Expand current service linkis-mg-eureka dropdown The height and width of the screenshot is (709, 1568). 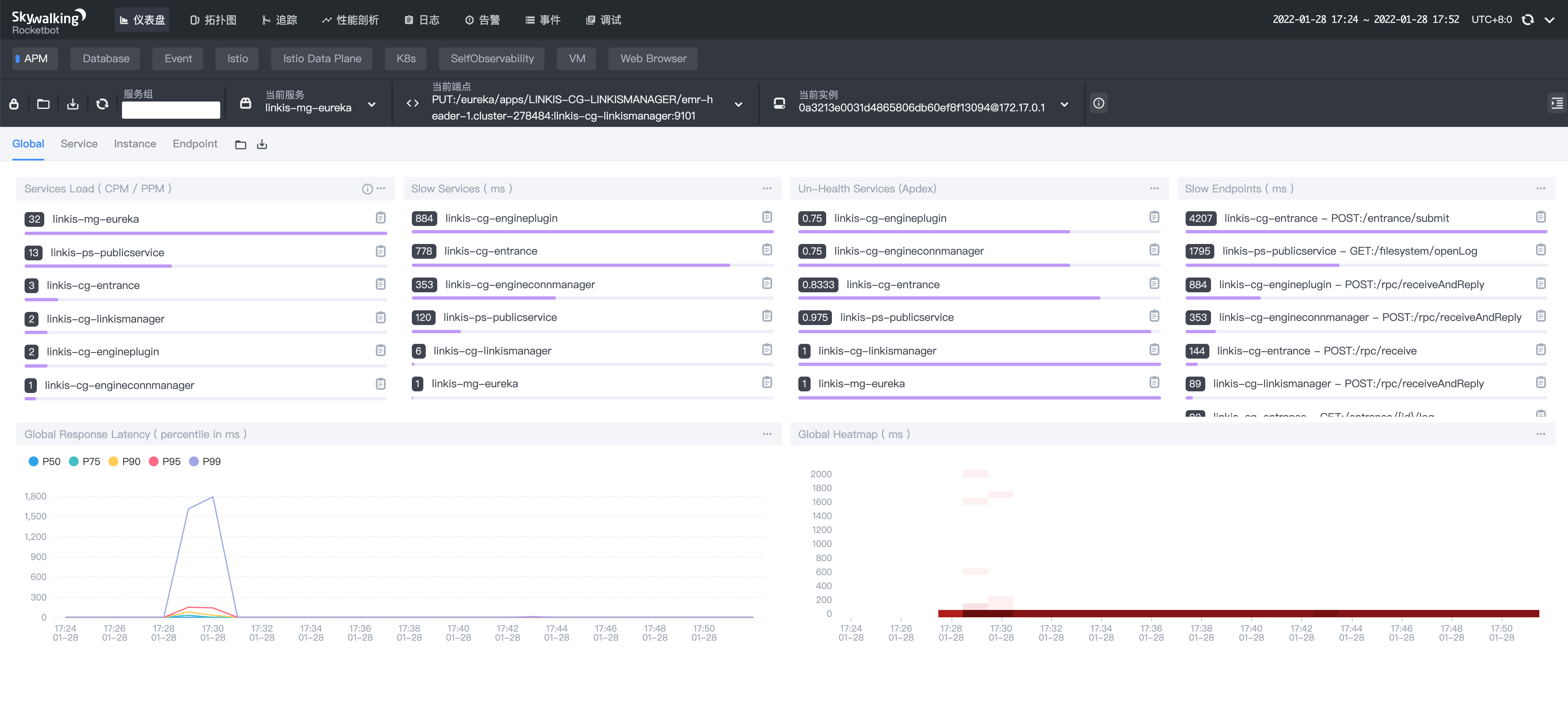point(371,105)
